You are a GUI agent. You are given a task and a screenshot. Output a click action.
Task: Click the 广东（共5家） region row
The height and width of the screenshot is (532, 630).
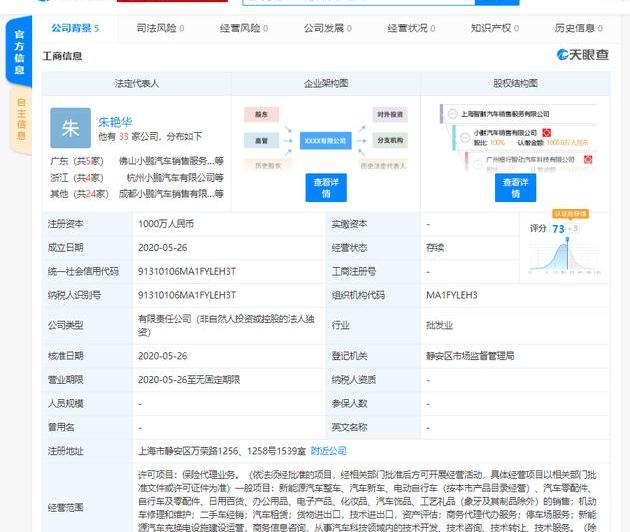click(x=137, y=161)
